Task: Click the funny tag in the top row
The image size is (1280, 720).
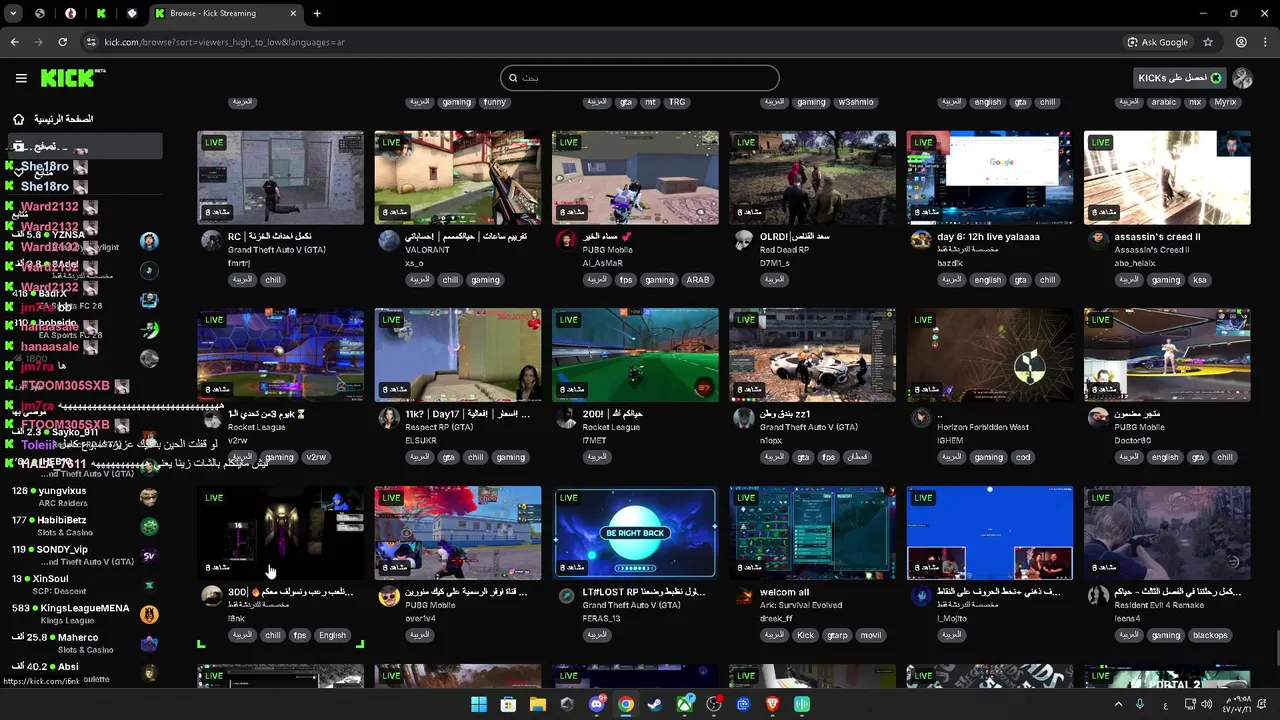Action: click(x=494, y=102)
